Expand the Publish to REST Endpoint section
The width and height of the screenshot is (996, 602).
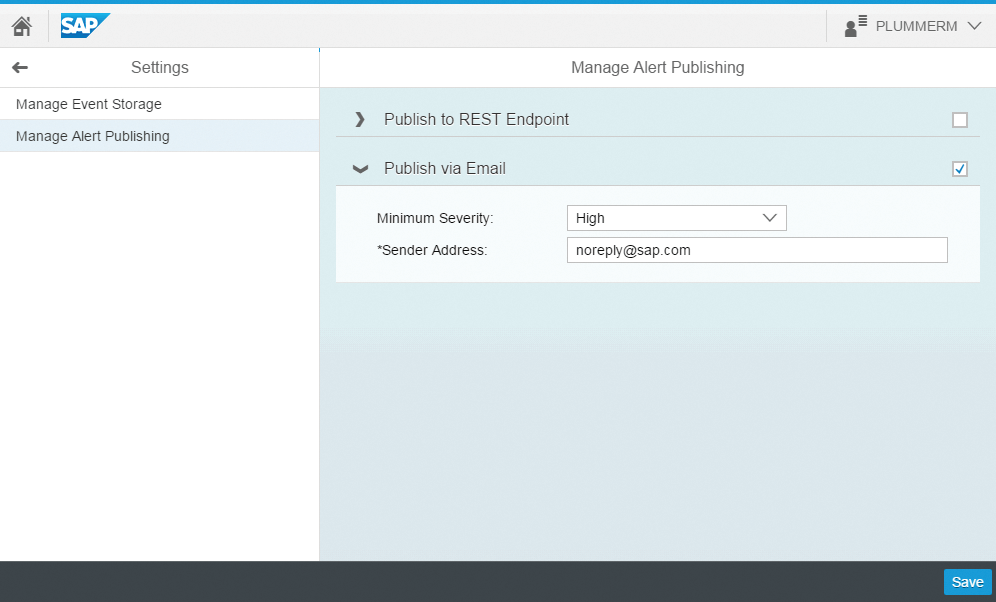click(x=360, y=119)
